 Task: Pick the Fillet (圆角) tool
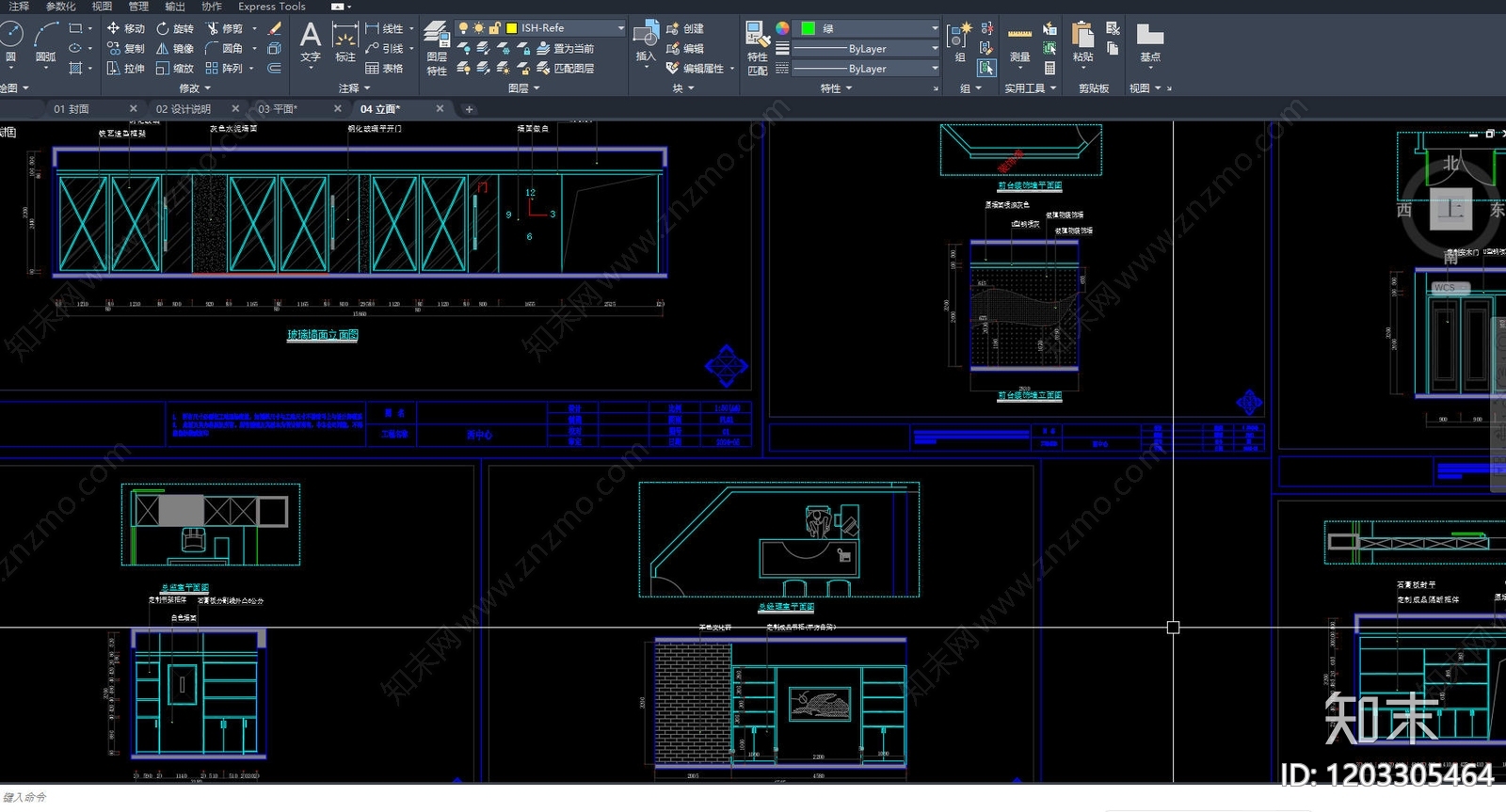click(224, 48)
